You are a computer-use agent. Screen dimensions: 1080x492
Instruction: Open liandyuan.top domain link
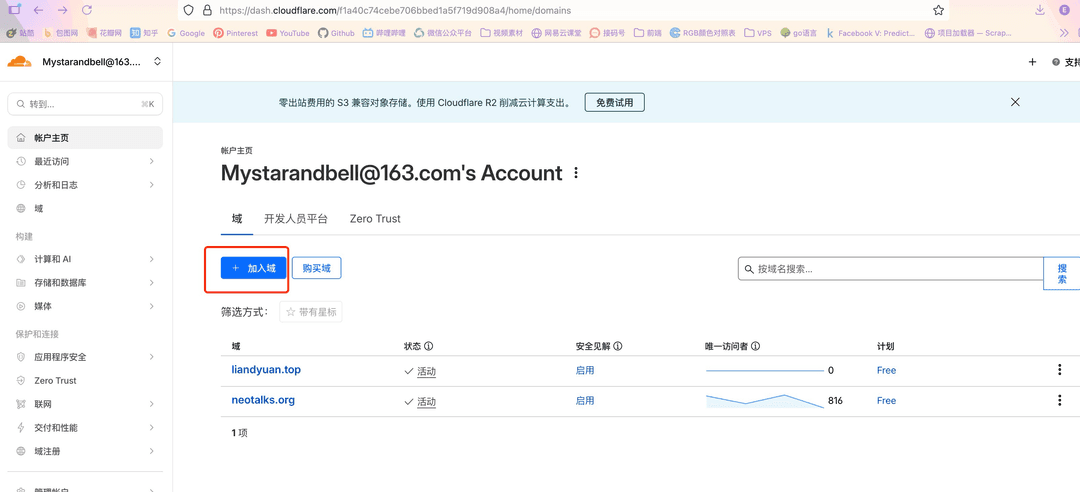tap(266, 369)
